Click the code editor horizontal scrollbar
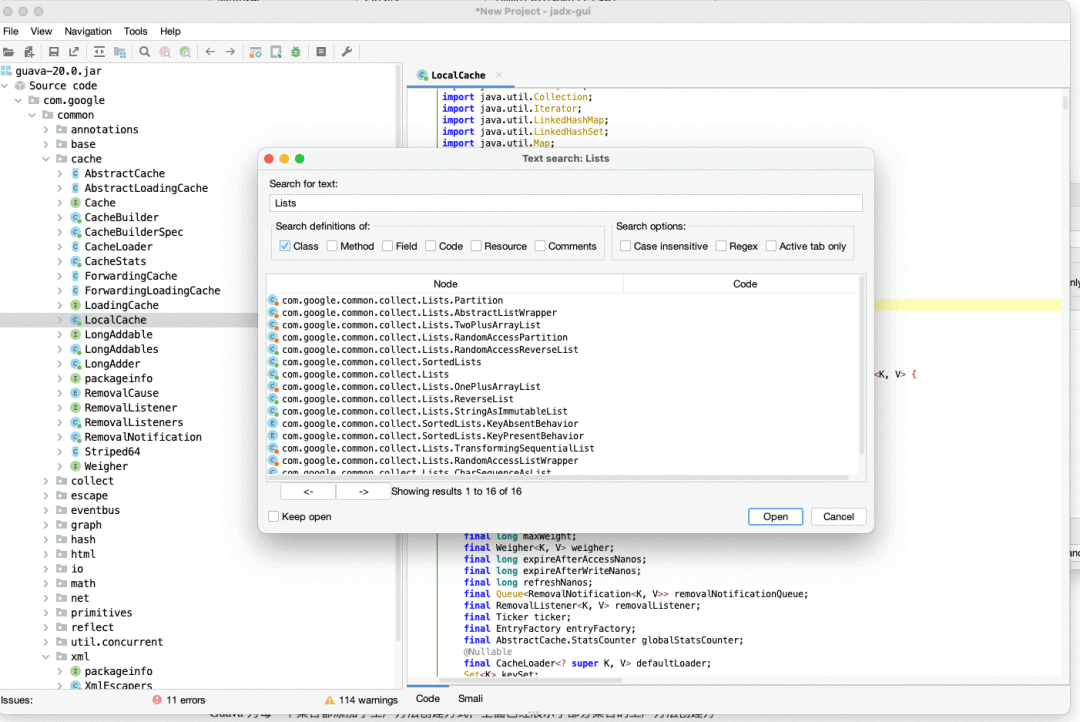 (x=530, y=680)
